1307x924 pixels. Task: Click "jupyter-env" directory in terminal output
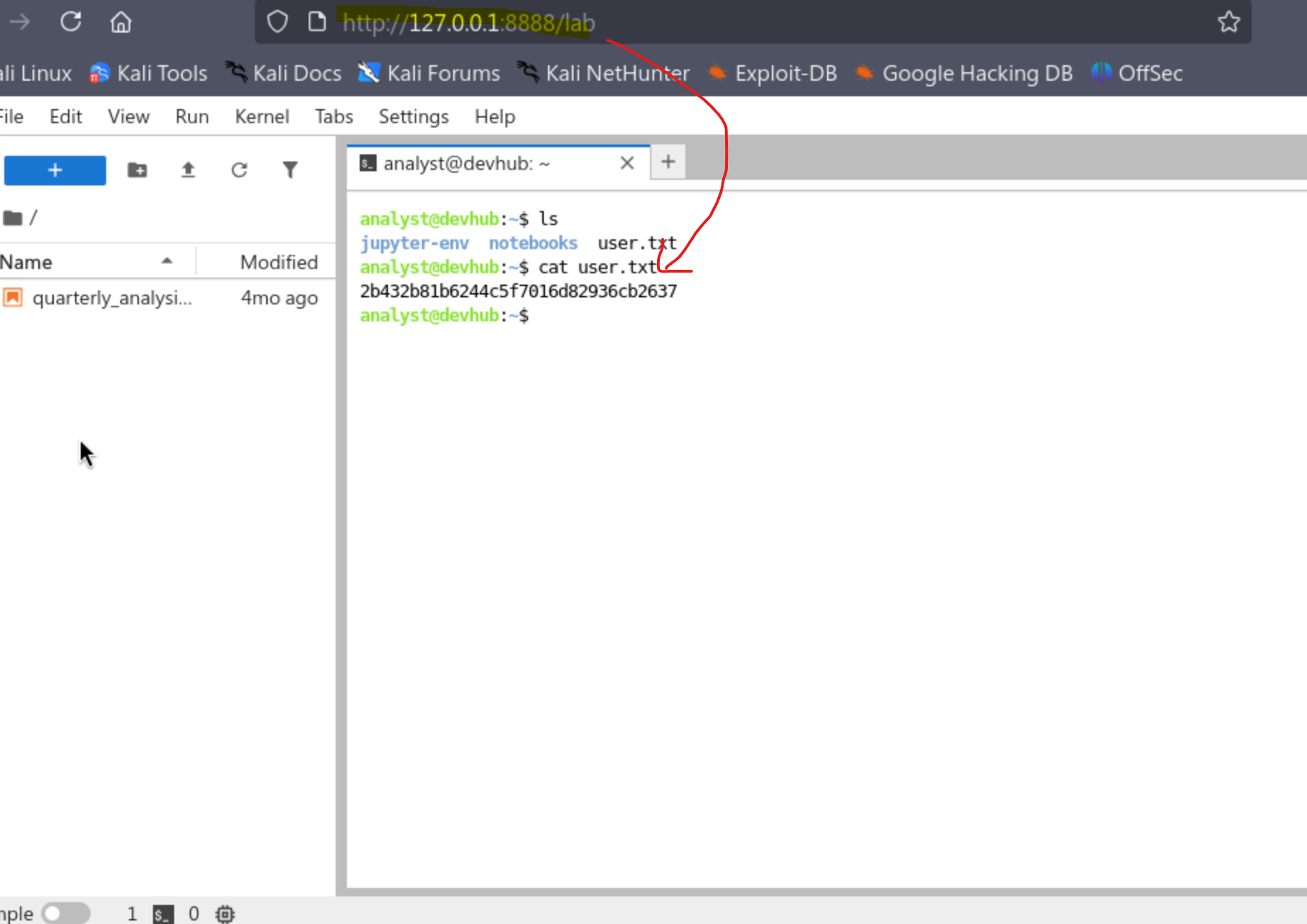pos(415,243)
